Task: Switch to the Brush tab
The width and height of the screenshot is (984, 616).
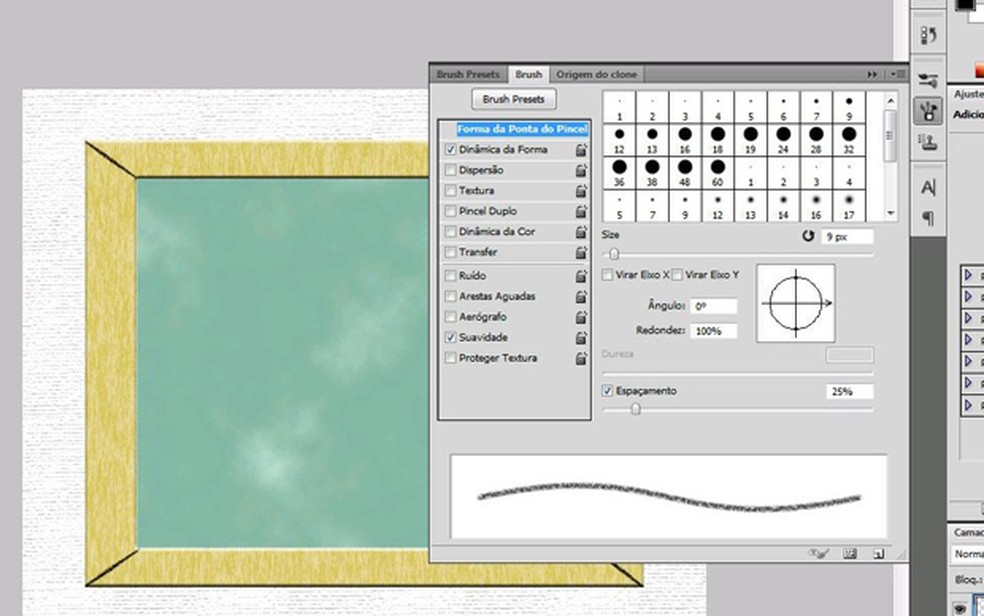Action: (x=528, y=74)
